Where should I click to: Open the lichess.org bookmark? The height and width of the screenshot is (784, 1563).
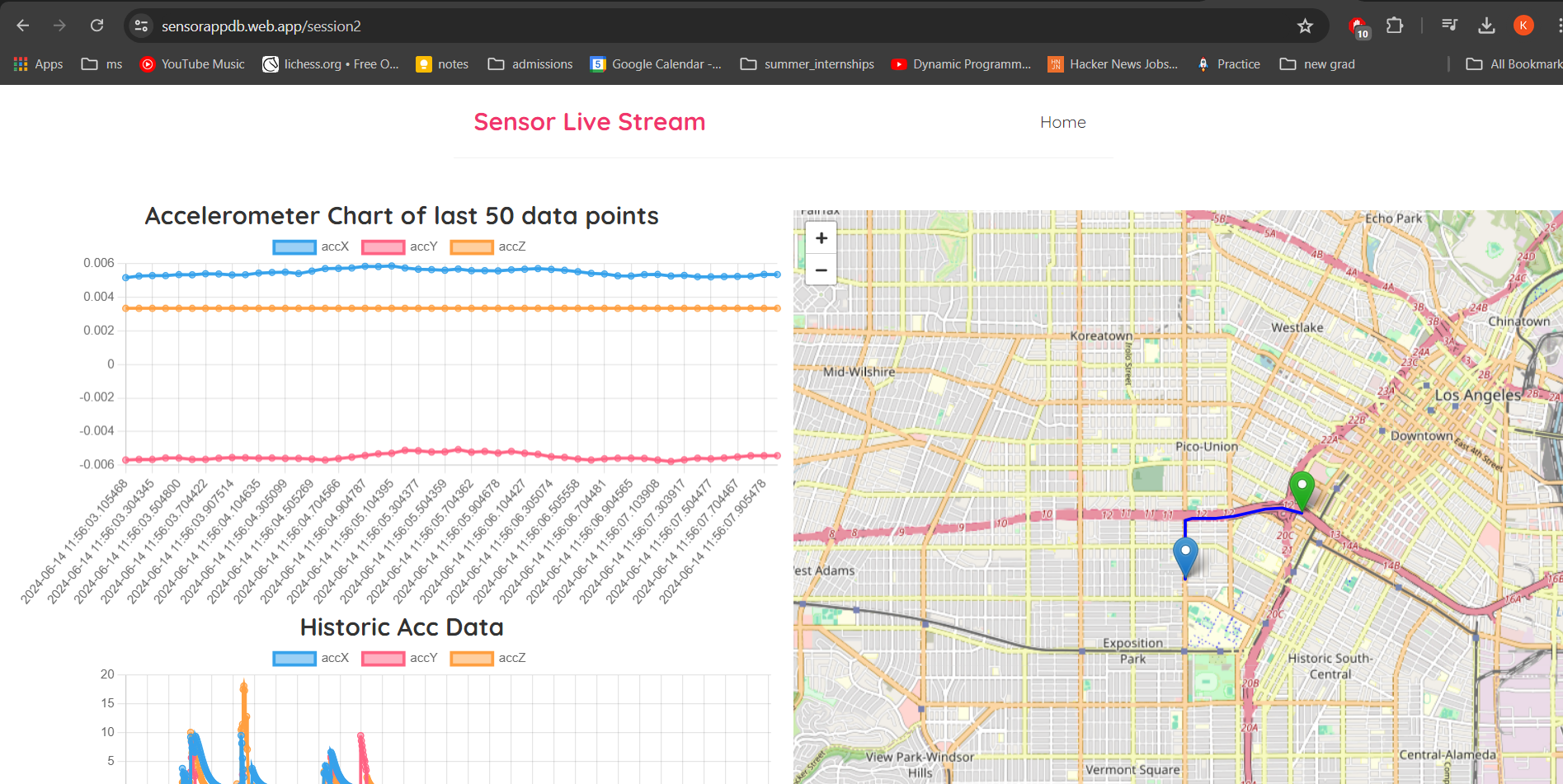329,63
